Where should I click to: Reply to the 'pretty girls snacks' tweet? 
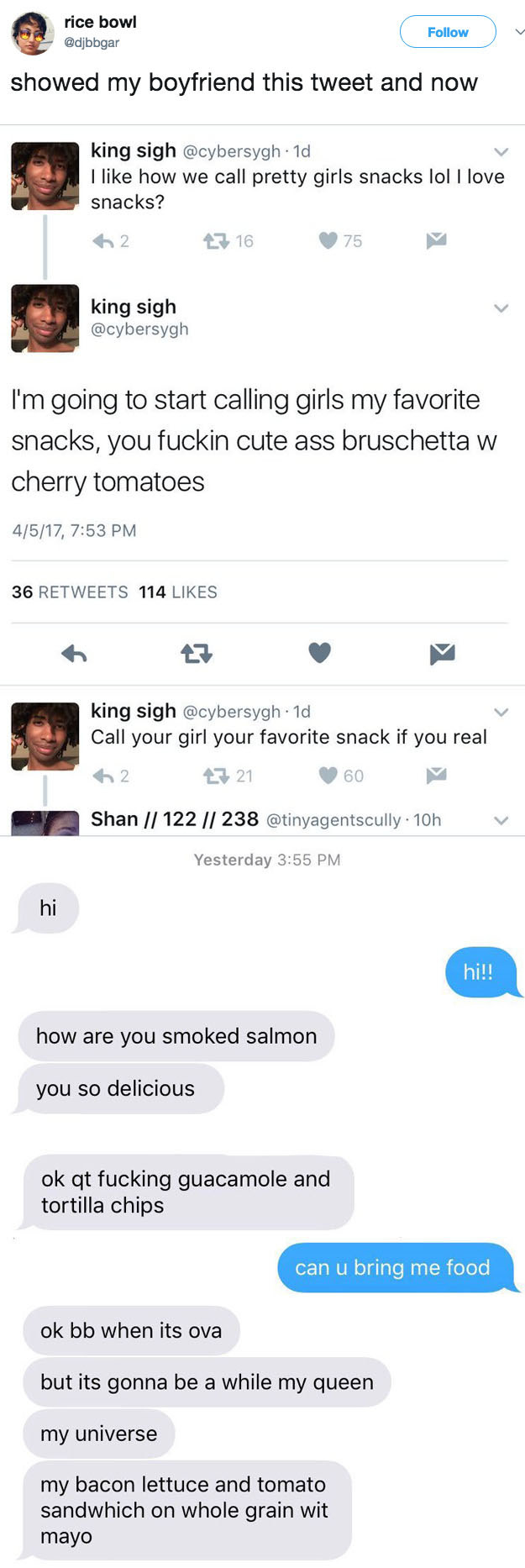click(102, 241)
